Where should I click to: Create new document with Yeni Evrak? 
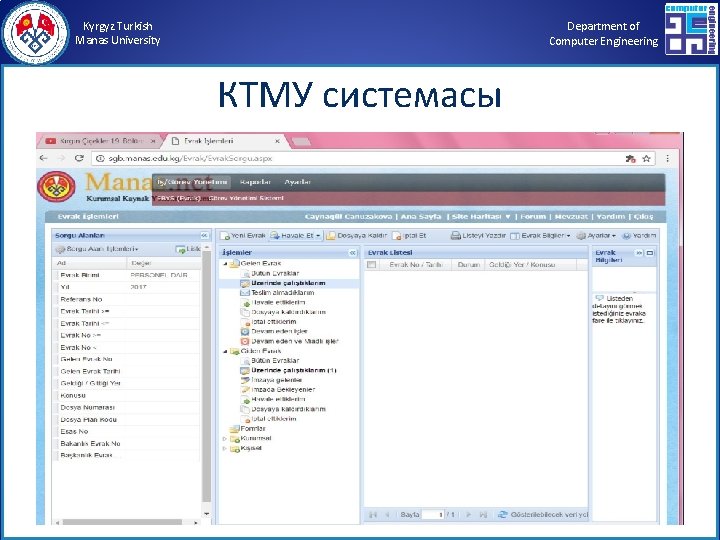pos(243,236)
